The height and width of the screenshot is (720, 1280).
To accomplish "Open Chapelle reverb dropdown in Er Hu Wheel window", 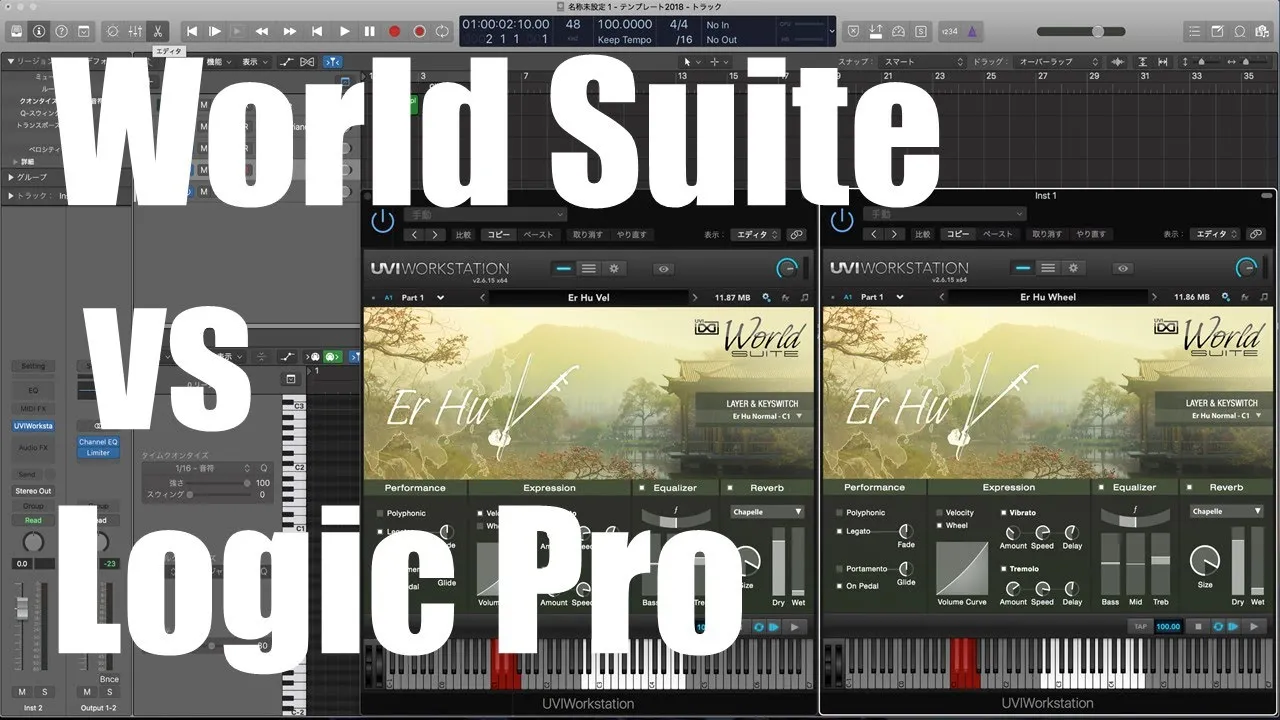I will click(x=1226, y=511).
